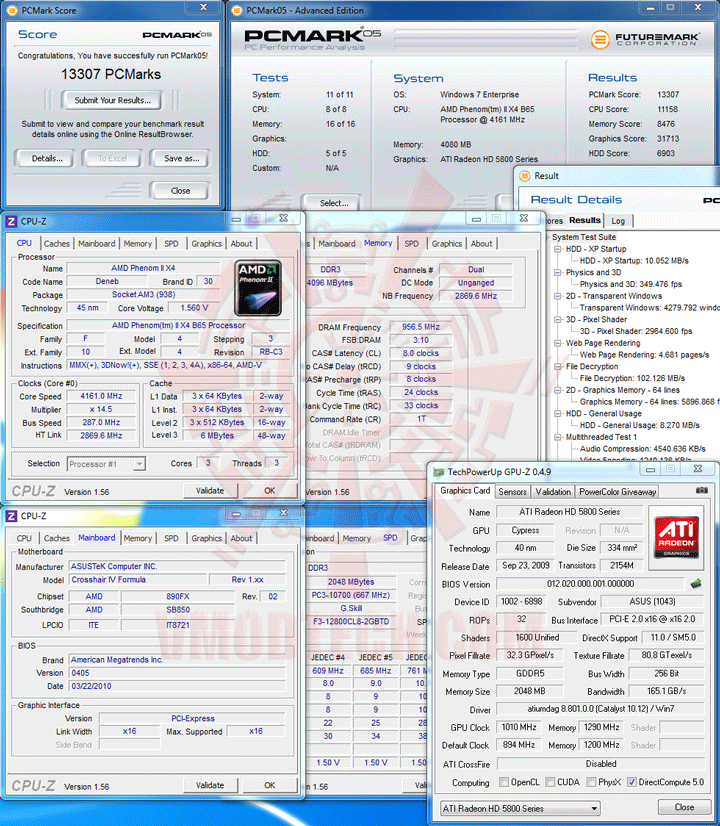Click the Bandwidth 165.1 GB/s field
The height and width of the screenshot is (826, 720).
point(666,691)
